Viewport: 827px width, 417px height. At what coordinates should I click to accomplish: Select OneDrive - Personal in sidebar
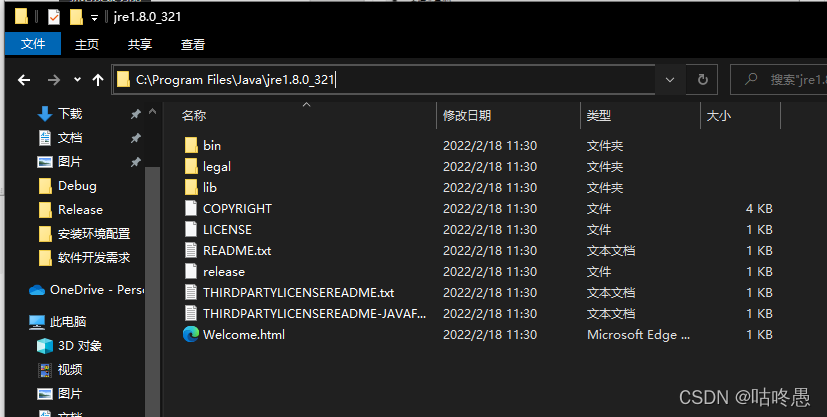(x=97, y=290)
